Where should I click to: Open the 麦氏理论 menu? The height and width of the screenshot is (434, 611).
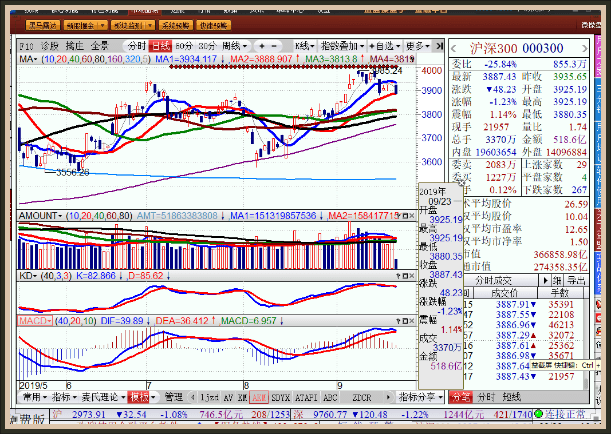(103, 397)
